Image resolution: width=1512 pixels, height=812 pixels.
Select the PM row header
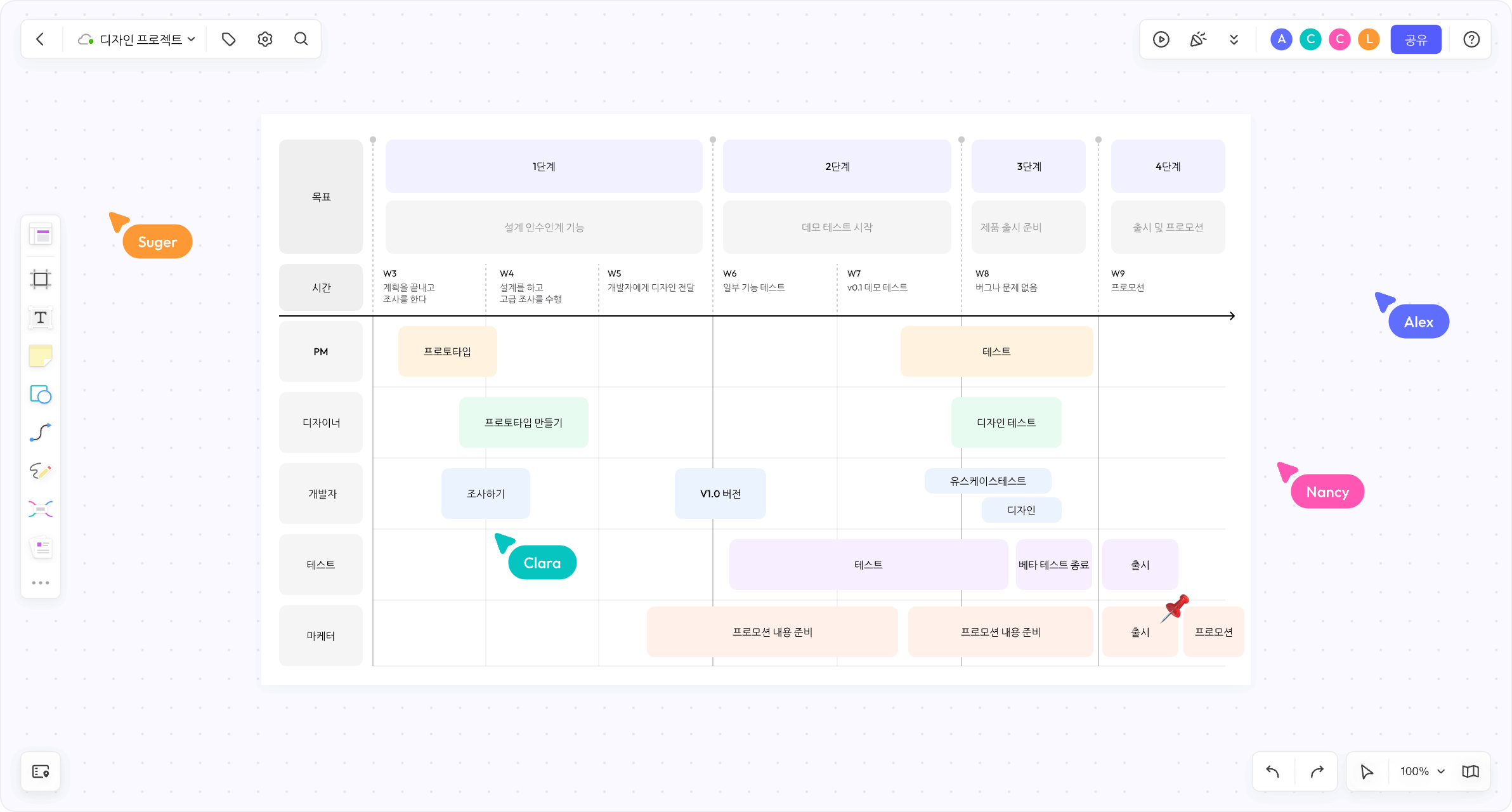(x=321, y=351)
